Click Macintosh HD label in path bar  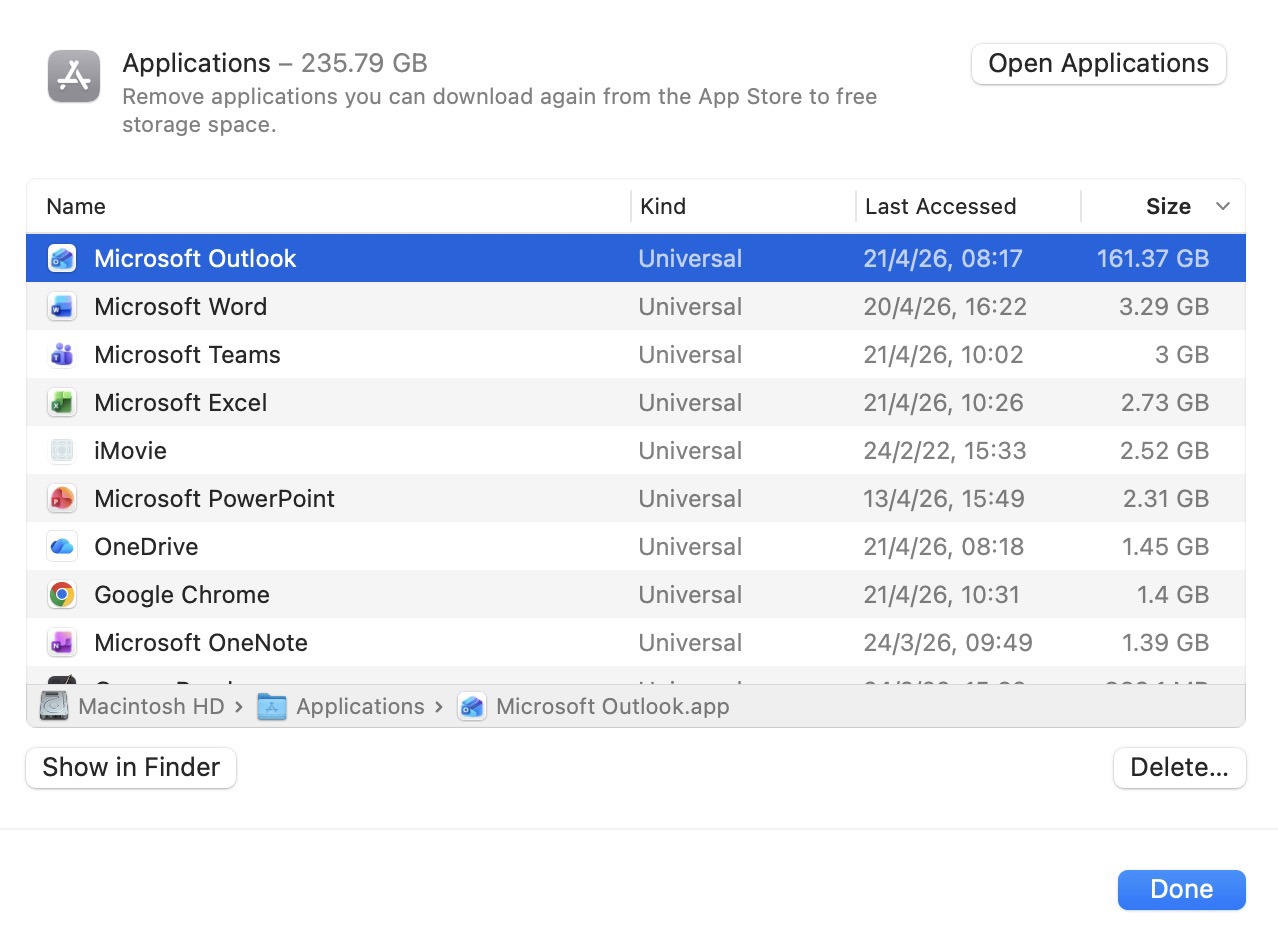coord(151,706)
